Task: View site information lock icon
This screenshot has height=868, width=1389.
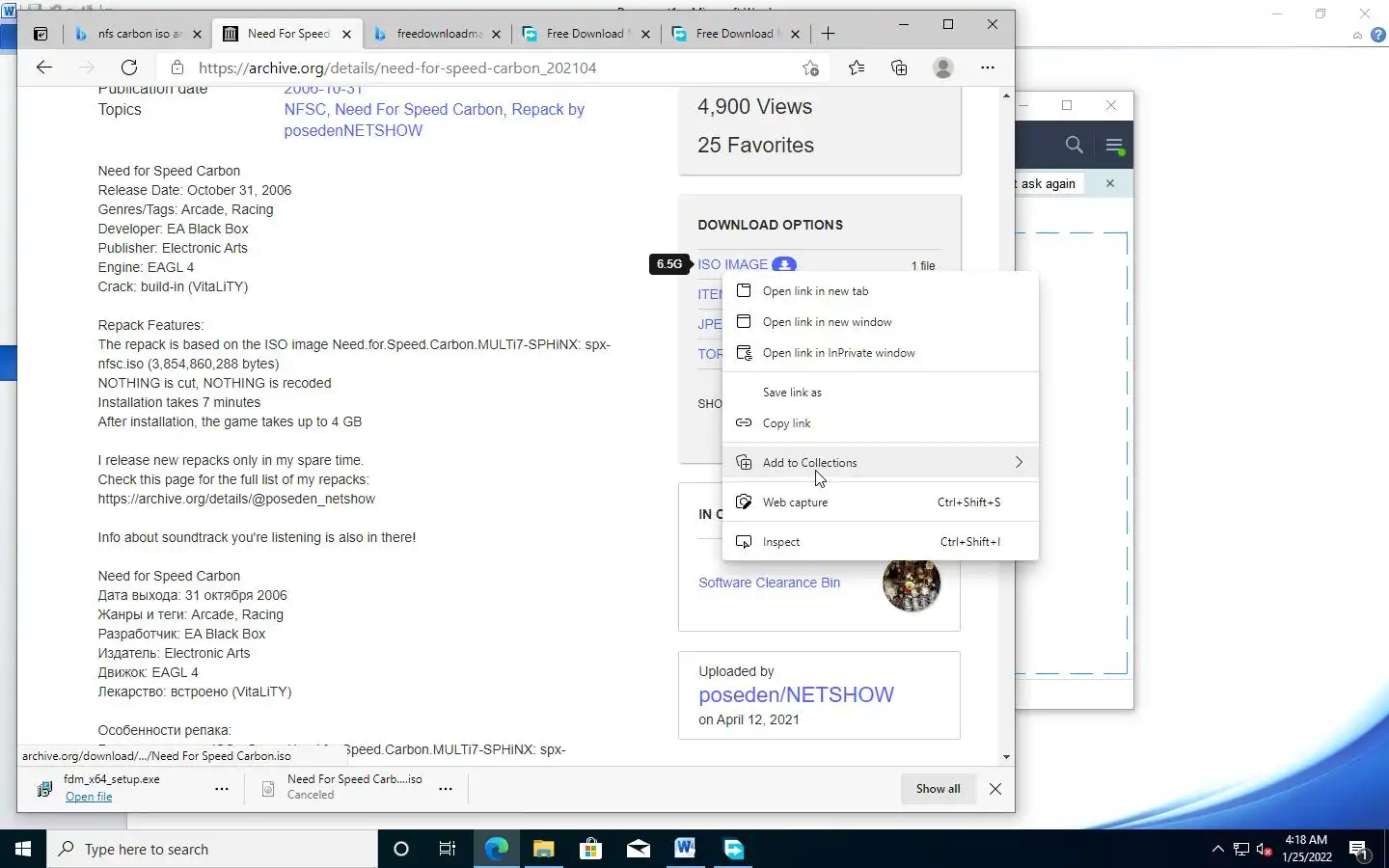Action: 177,68
